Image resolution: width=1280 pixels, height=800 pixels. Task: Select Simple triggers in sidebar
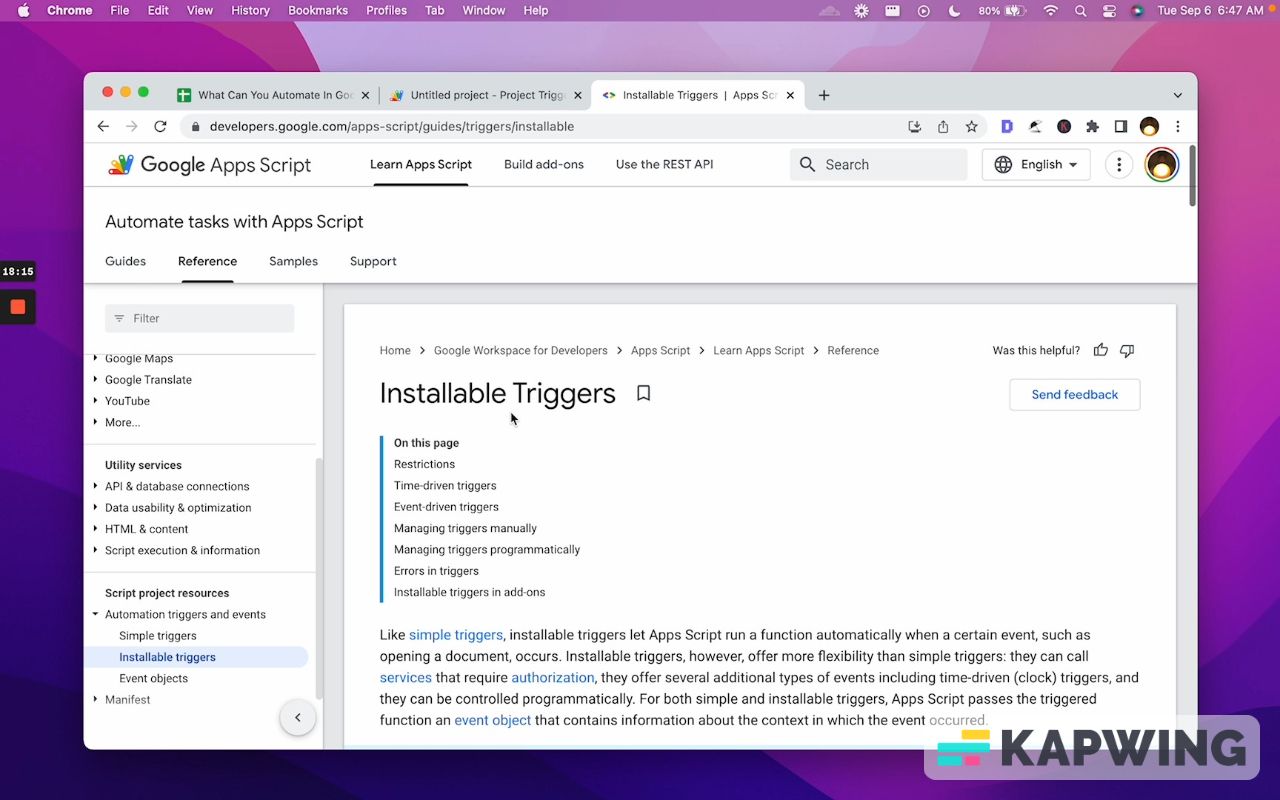click(x=158, y=636)
